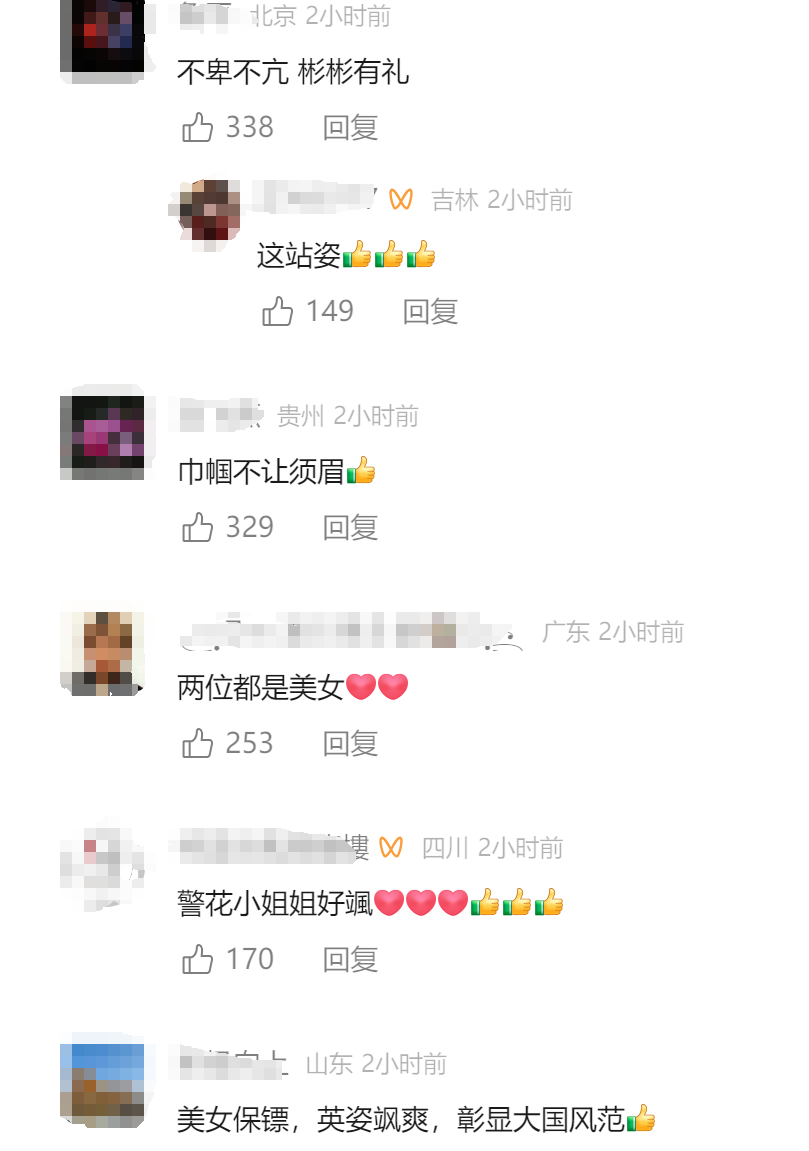This screenshot has width=809, height=1151.
Task: Like the 警花小姐姐好飒 comment
Action: (x=197, y=959)
